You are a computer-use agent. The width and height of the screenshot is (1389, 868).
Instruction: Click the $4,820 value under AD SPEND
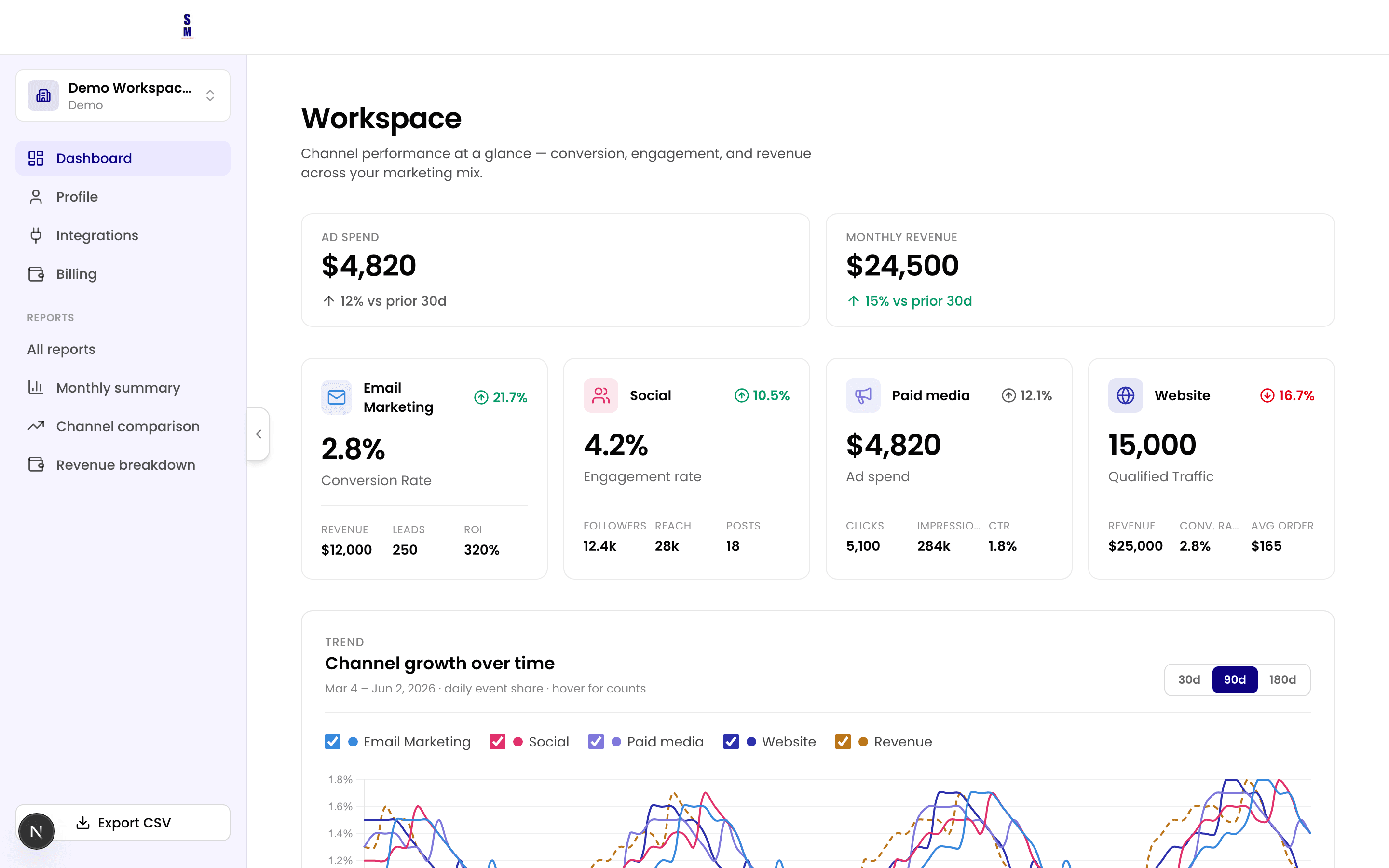coord(368,266)
